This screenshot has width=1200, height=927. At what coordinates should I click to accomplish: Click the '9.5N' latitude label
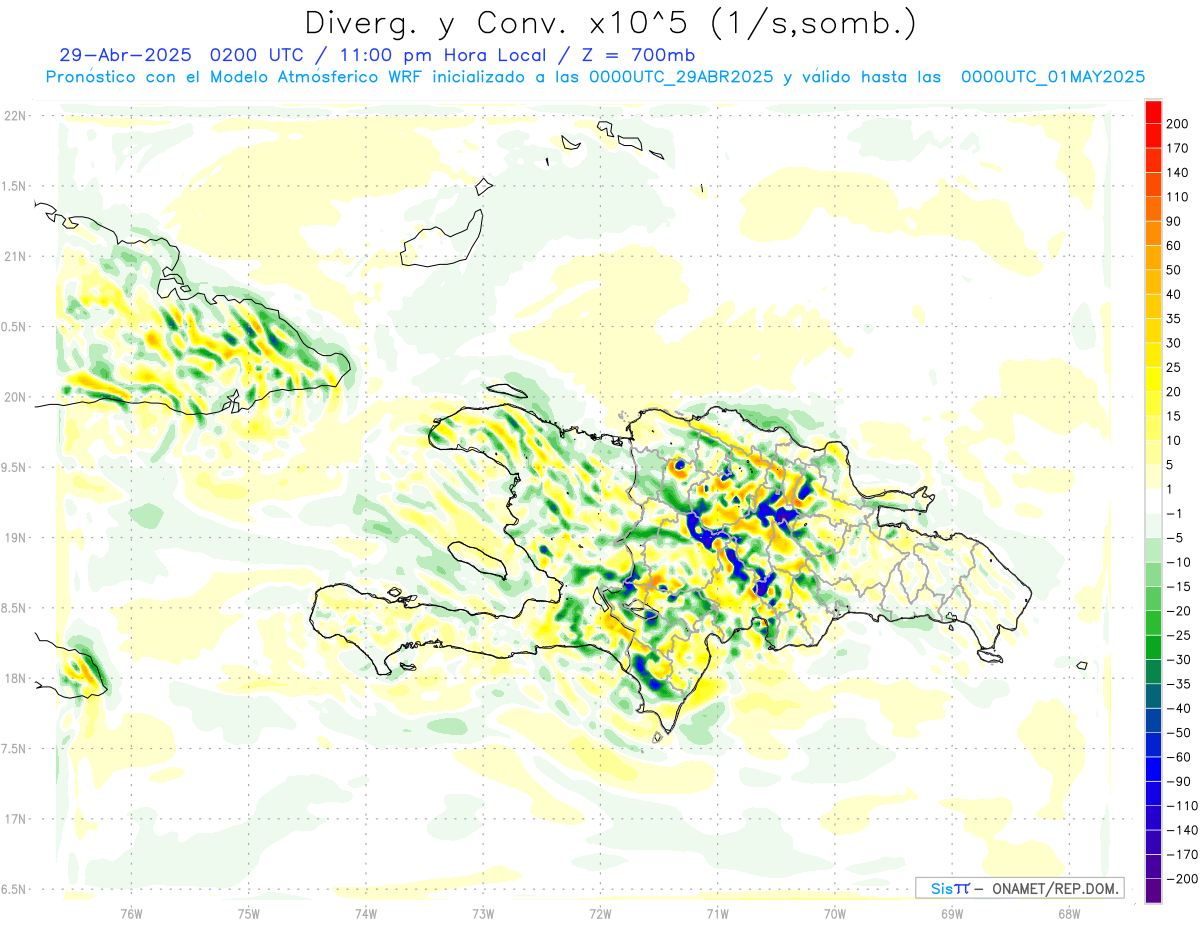click(x=14, y=467)
